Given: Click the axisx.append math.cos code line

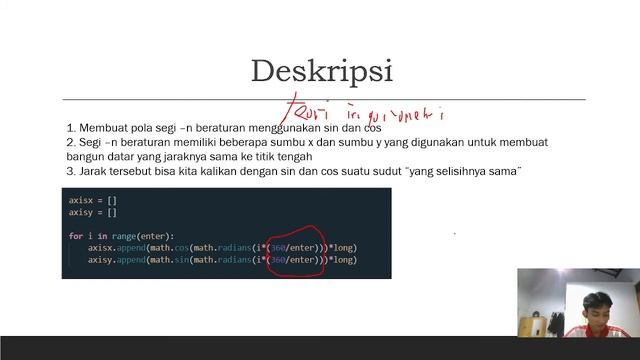Looking at the screenshot, I should (x=222, y=248).
